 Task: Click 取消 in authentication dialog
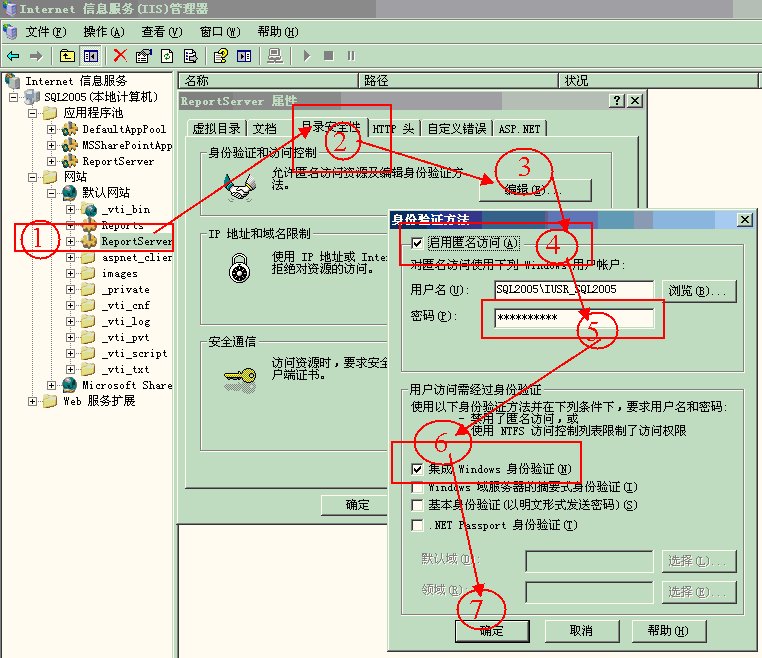click(582, 631)
